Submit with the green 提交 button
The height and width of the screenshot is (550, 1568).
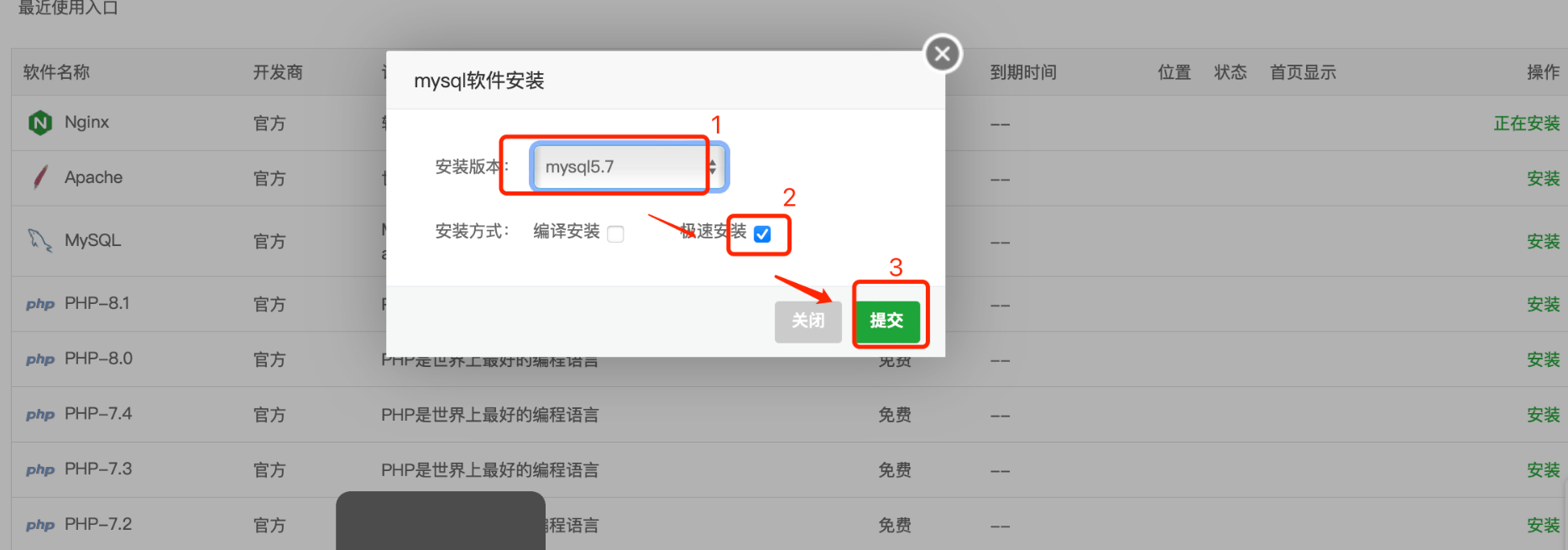887,321
